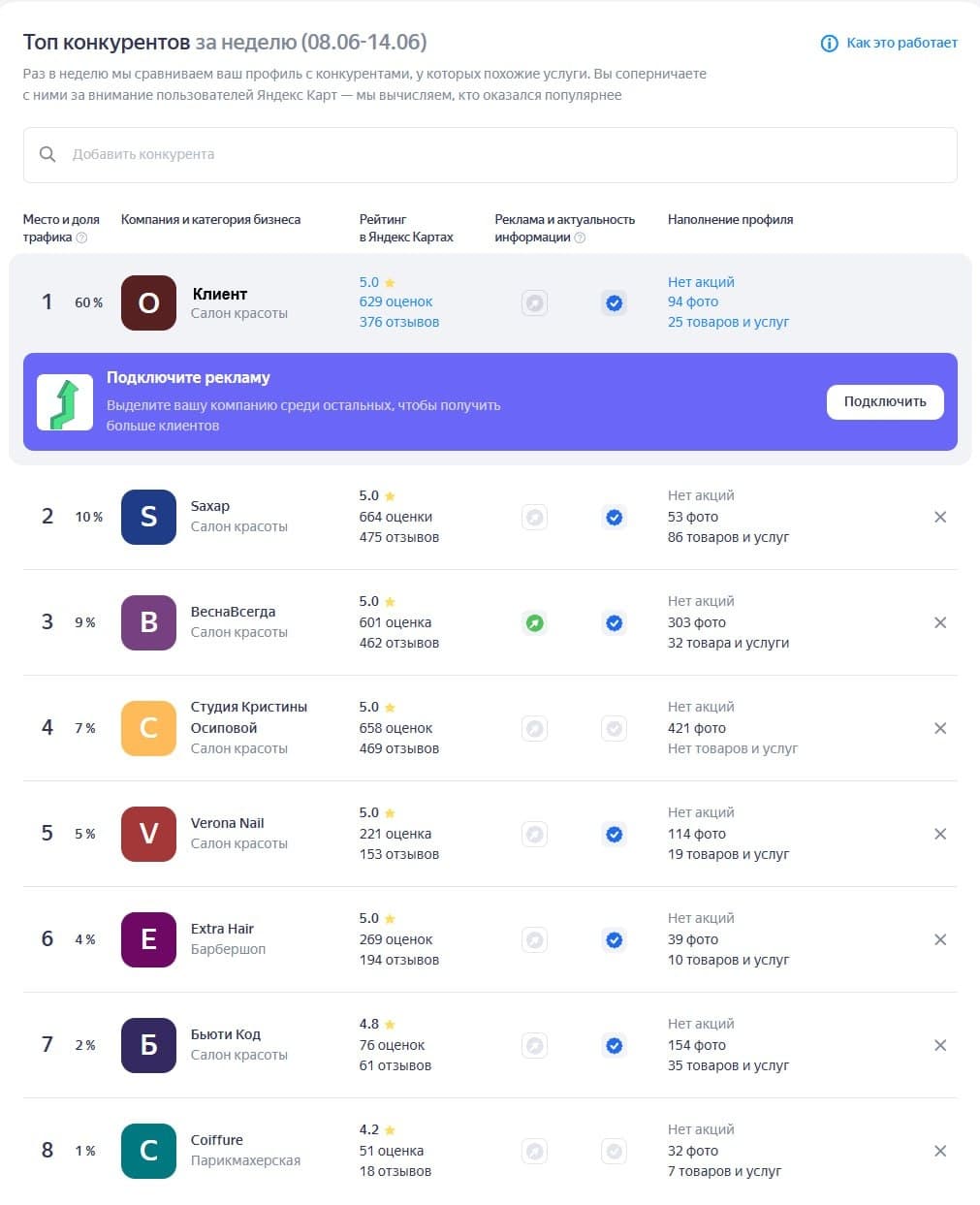980x1205 pixels.
Task: Remove Coiffure from competitors list
Action: click(940, 1151)
